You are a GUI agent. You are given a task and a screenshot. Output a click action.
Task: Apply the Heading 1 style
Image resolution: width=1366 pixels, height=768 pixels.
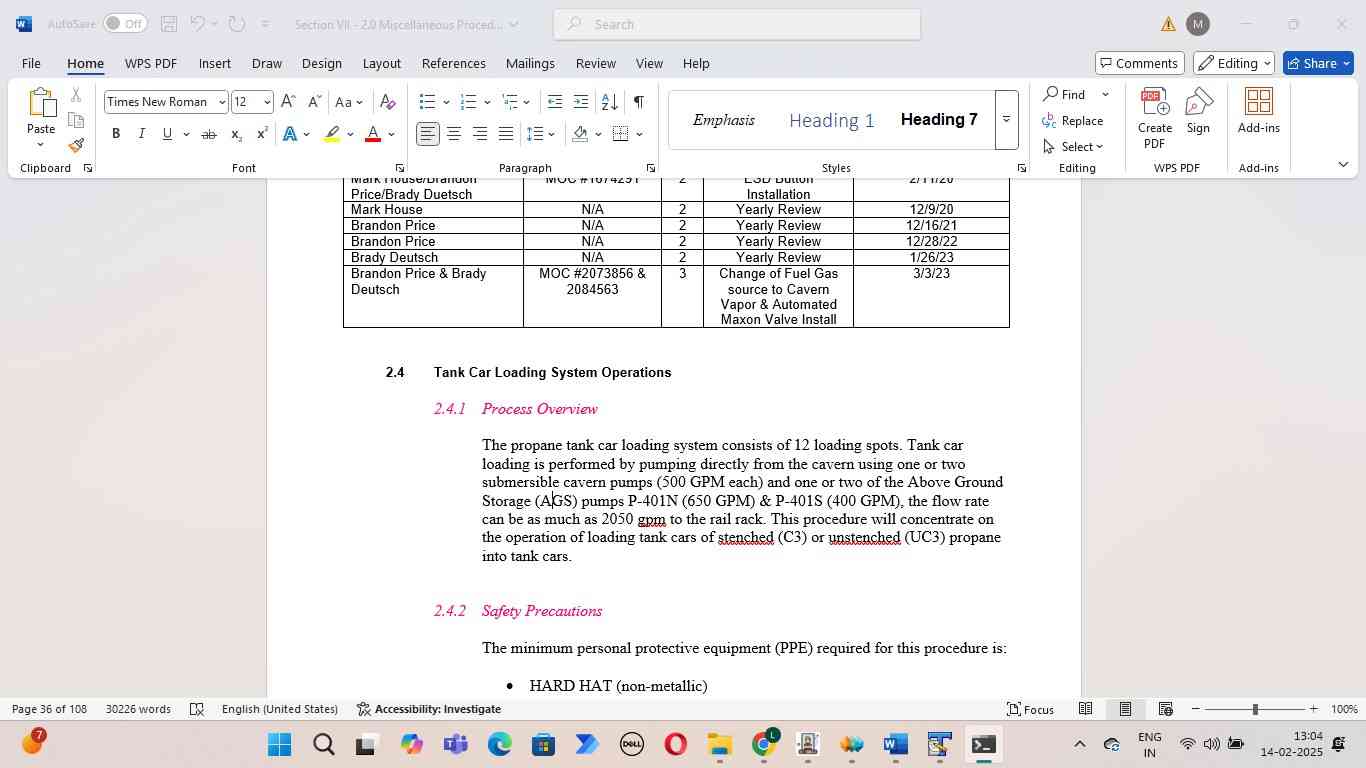(x=832, y=120)
